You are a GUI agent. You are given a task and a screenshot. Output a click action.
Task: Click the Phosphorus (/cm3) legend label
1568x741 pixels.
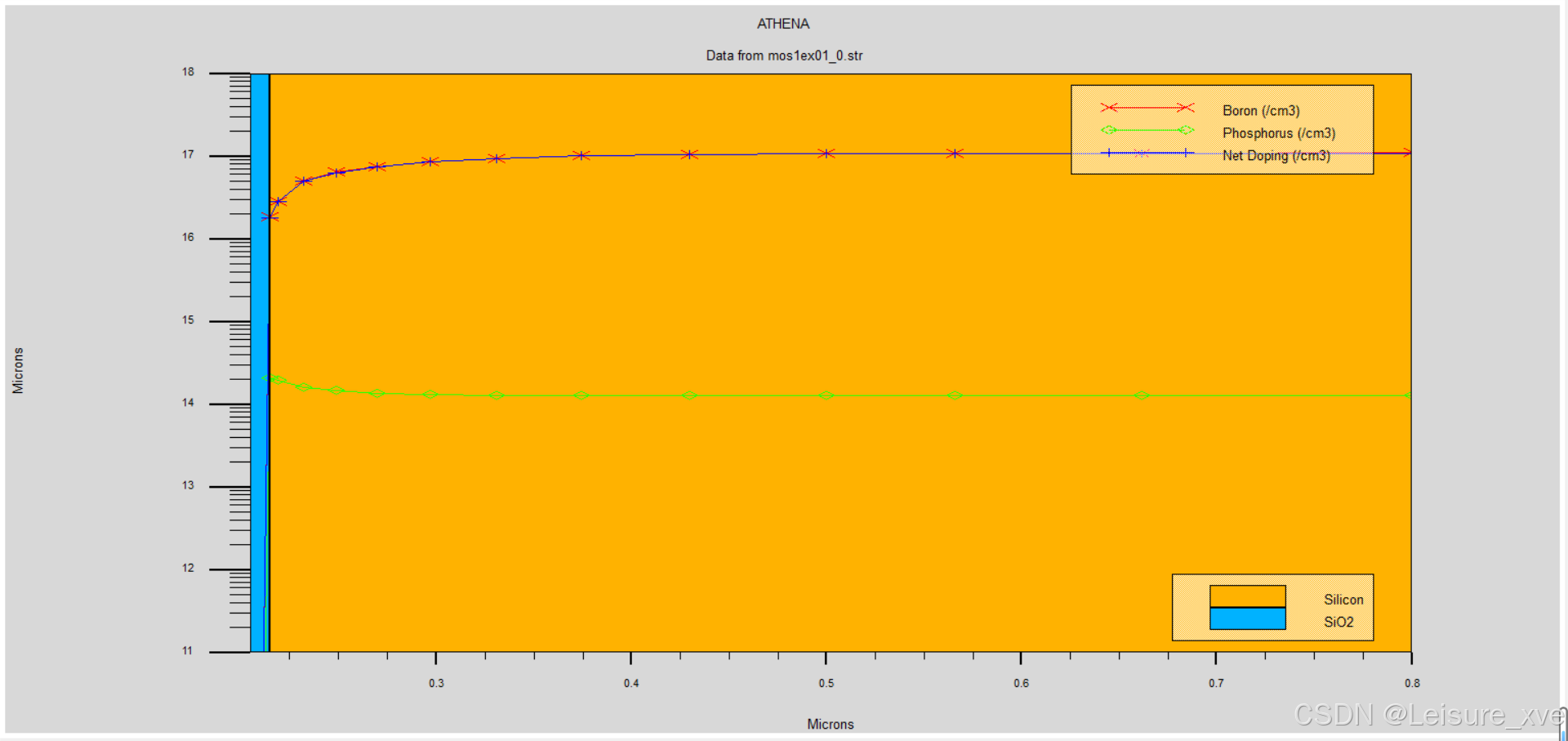(x=1278, y=133)
